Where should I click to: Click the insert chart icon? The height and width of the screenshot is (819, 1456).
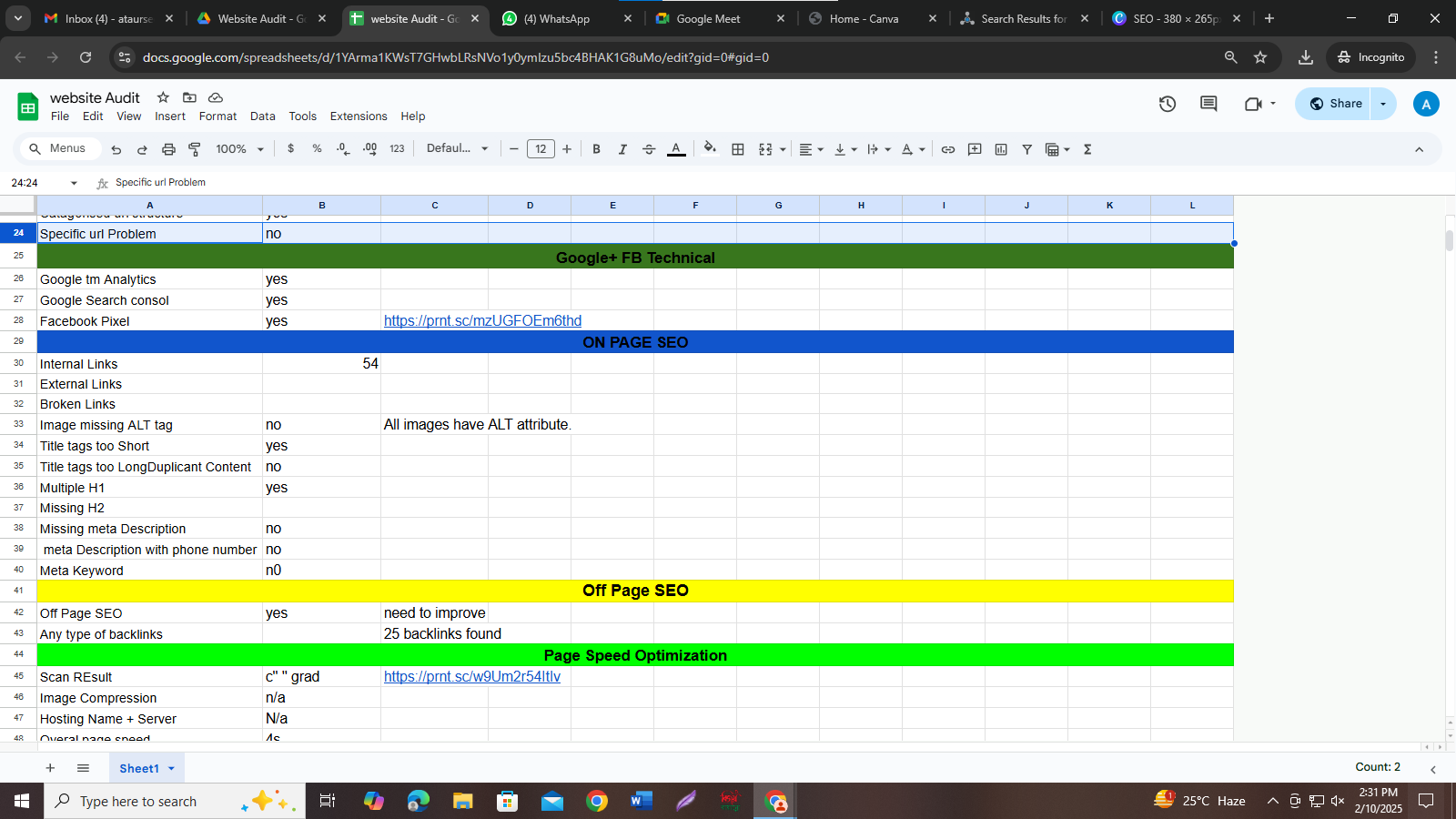pyautogui.click(x=1002, y=148)
